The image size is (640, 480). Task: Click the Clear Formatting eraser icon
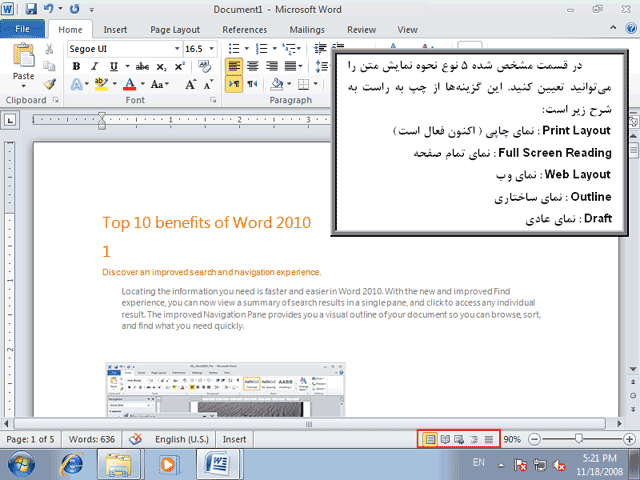pyautogui.click(x=204, y=66)
